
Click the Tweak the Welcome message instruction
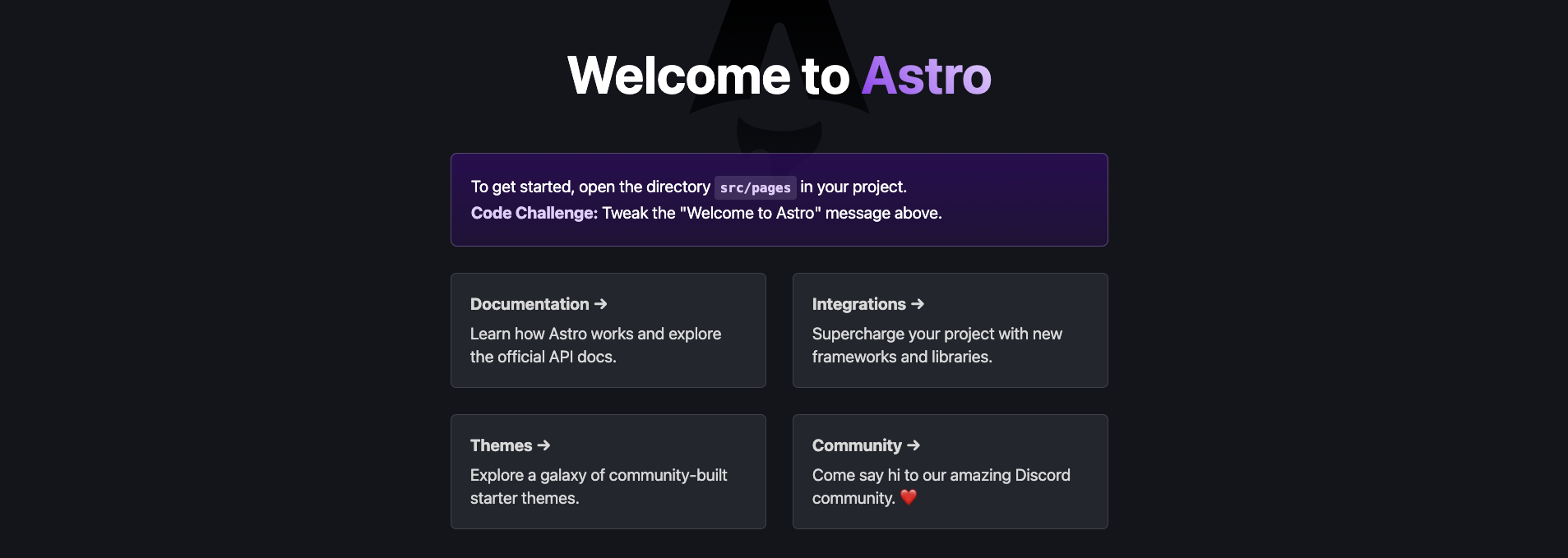[771, 213]
